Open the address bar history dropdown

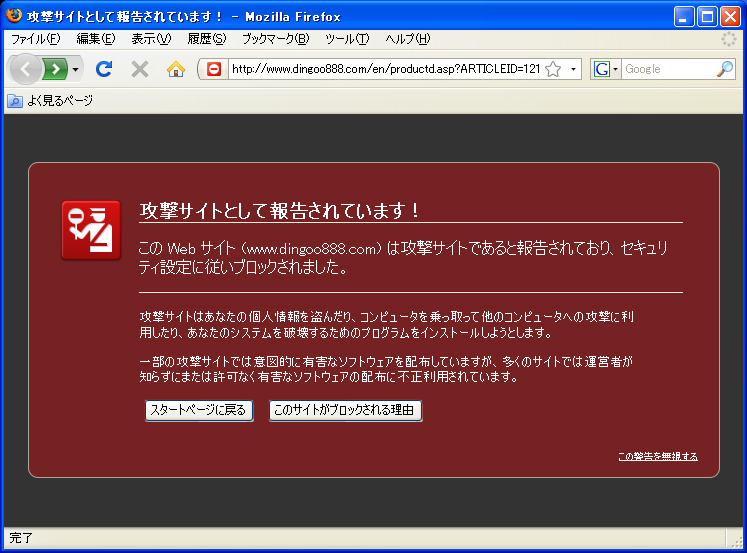coord(573,70)
